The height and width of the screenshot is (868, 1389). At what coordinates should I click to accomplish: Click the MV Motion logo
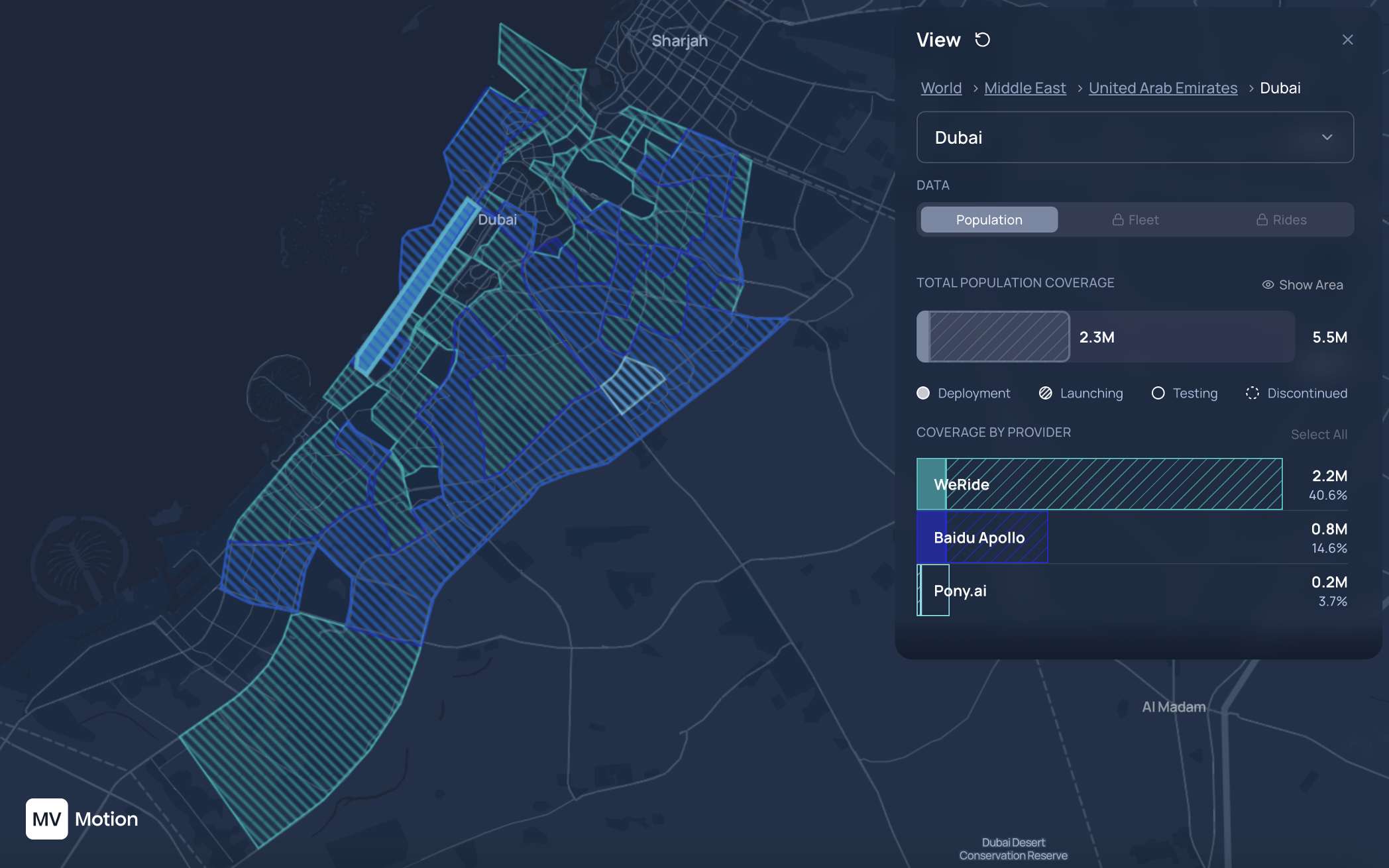click(46, 819)
